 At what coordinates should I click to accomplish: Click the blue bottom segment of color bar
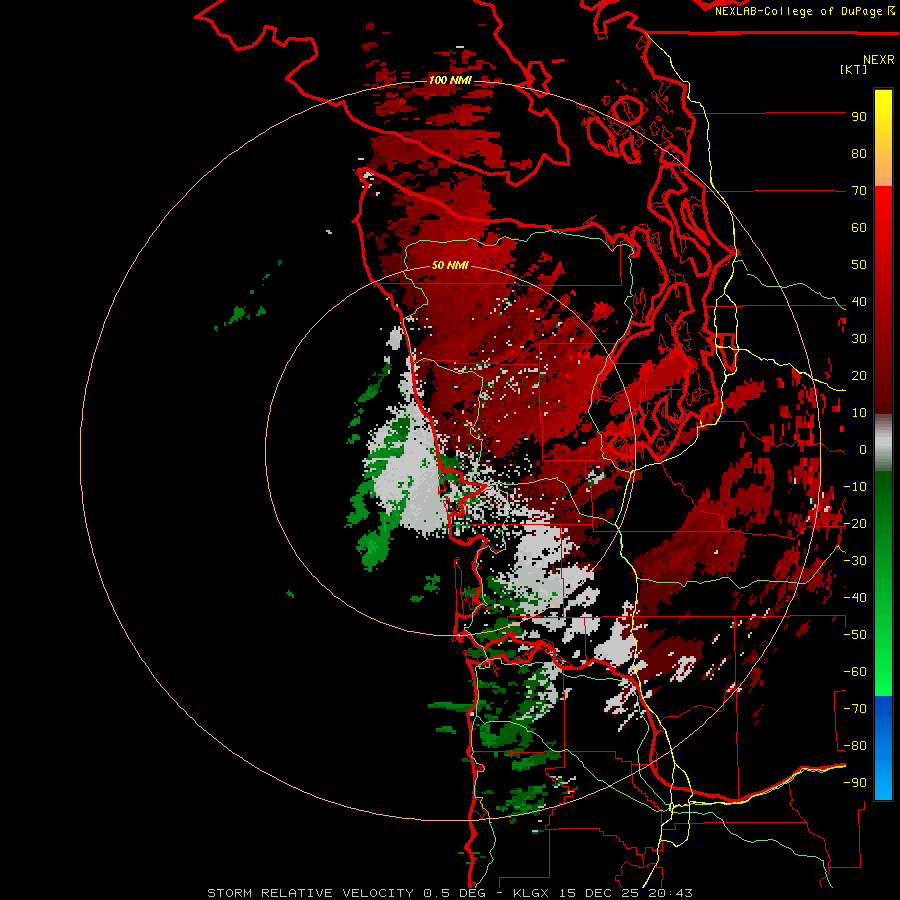(x=883, y=748)
